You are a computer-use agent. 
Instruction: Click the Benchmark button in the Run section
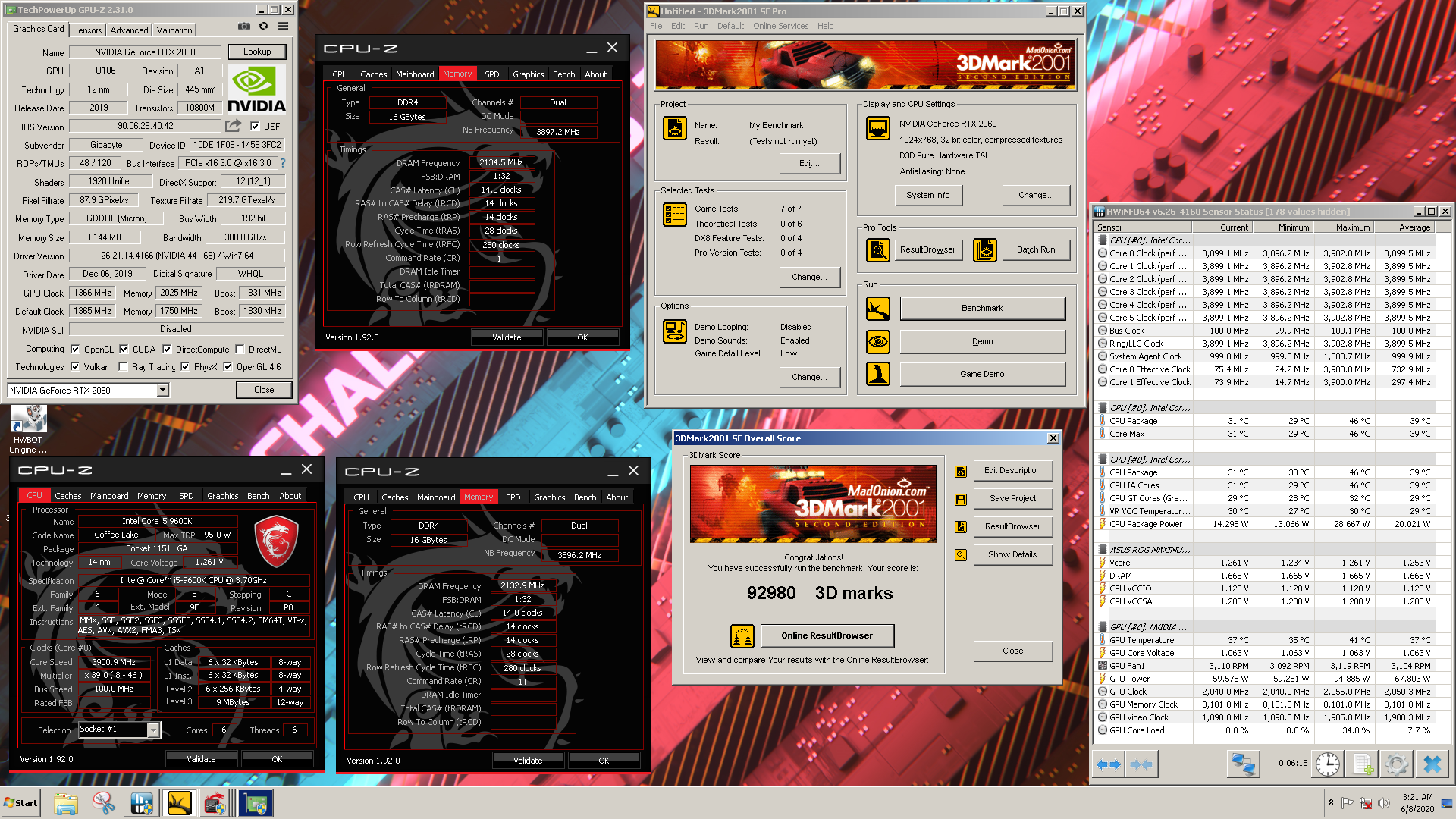(x=982, y=308)
